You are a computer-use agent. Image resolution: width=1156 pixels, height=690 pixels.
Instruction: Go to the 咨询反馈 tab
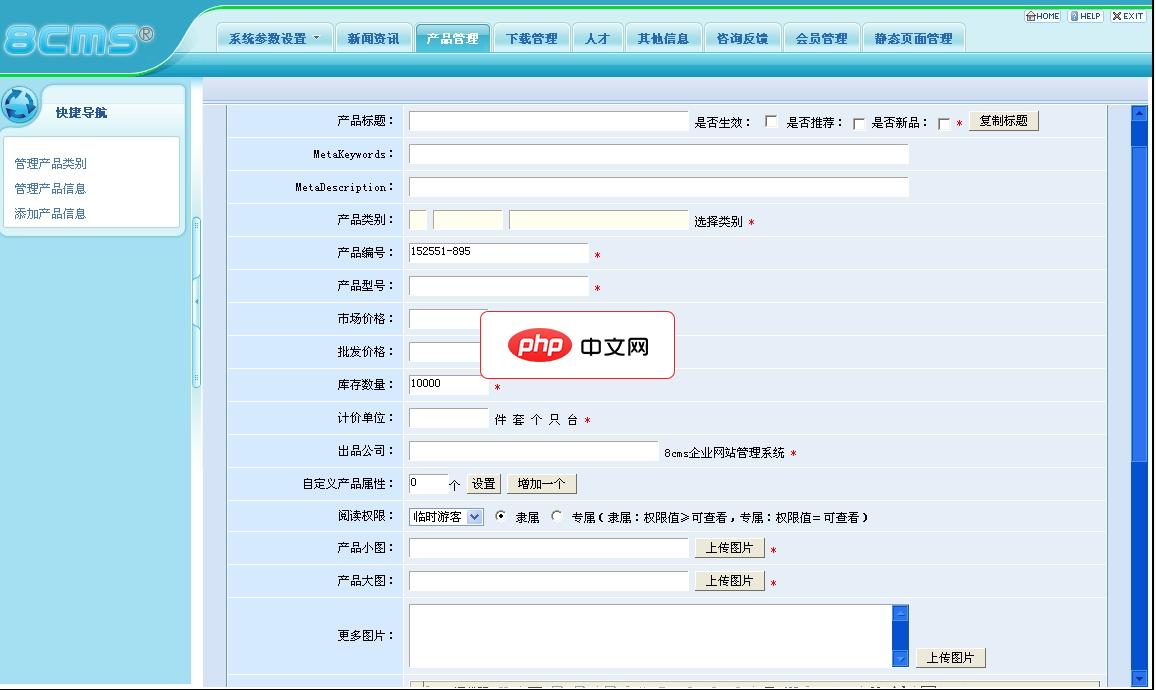(x=742, y=38)
